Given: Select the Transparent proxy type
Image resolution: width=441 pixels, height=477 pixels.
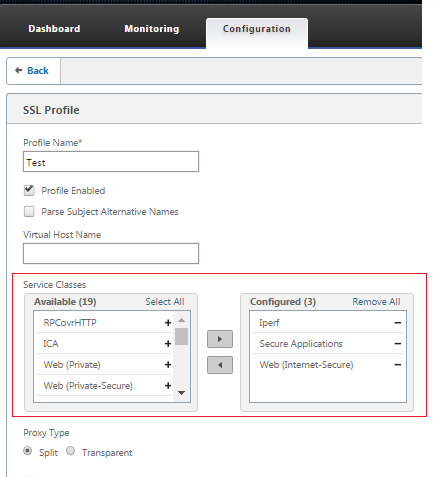Looking at the screenshot, I should (70, 451).
